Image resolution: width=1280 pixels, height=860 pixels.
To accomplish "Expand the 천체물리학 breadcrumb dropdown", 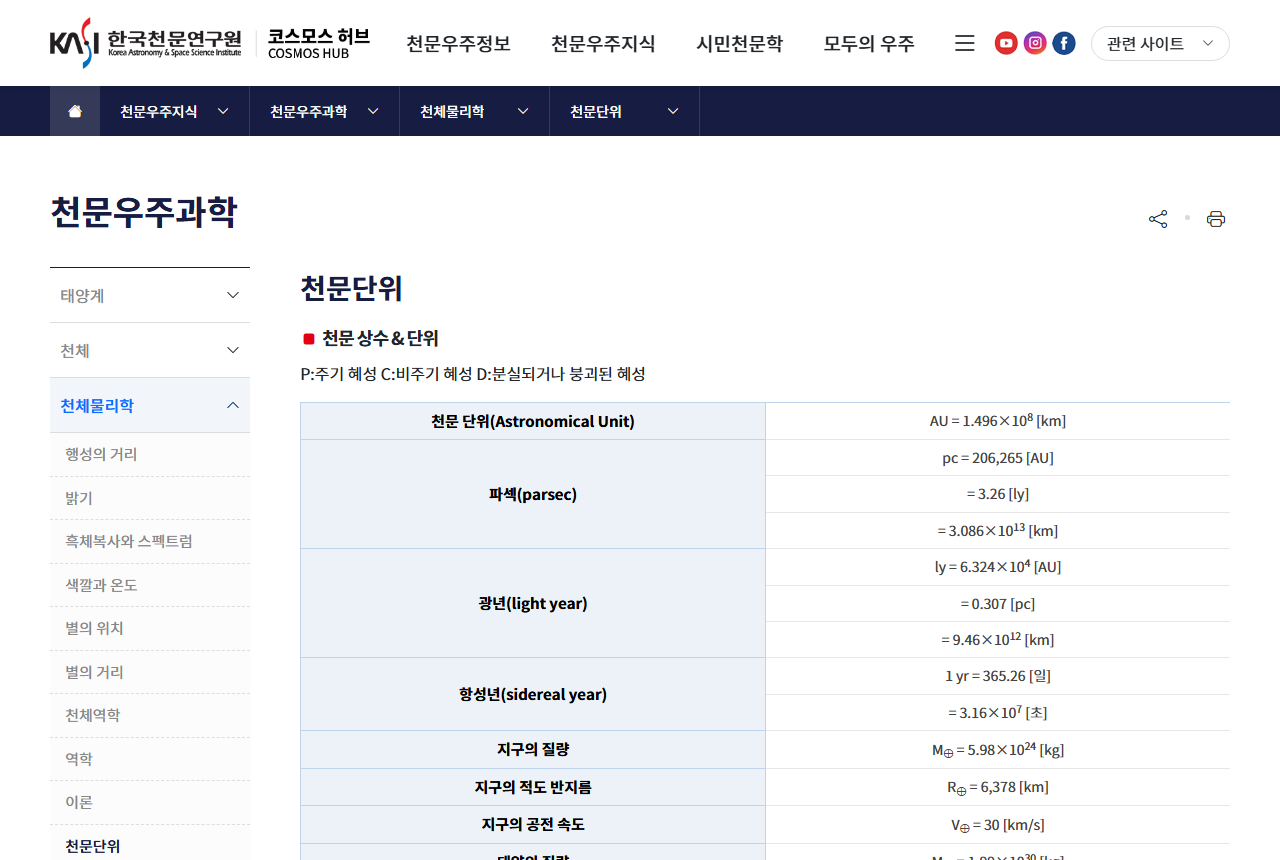I will pyautogui.click(x=475, y=111).
